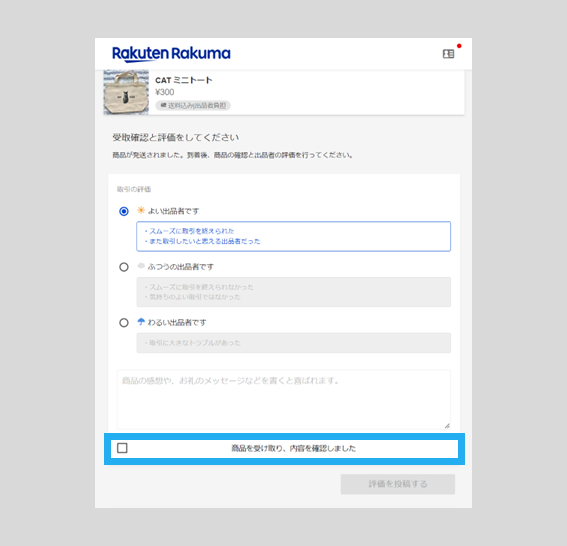567x546 pixels.
Task: Click the grey bad-seller description box
Action: click(294, 343)
